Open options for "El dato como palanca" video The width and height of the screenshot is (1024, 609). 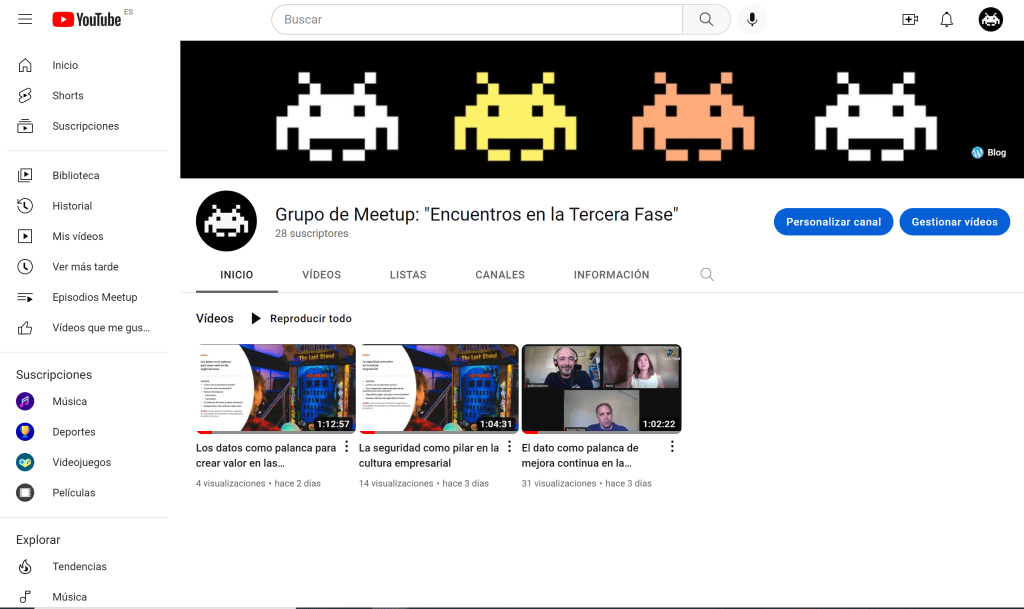pyautogui.click(x=672, y=447)
